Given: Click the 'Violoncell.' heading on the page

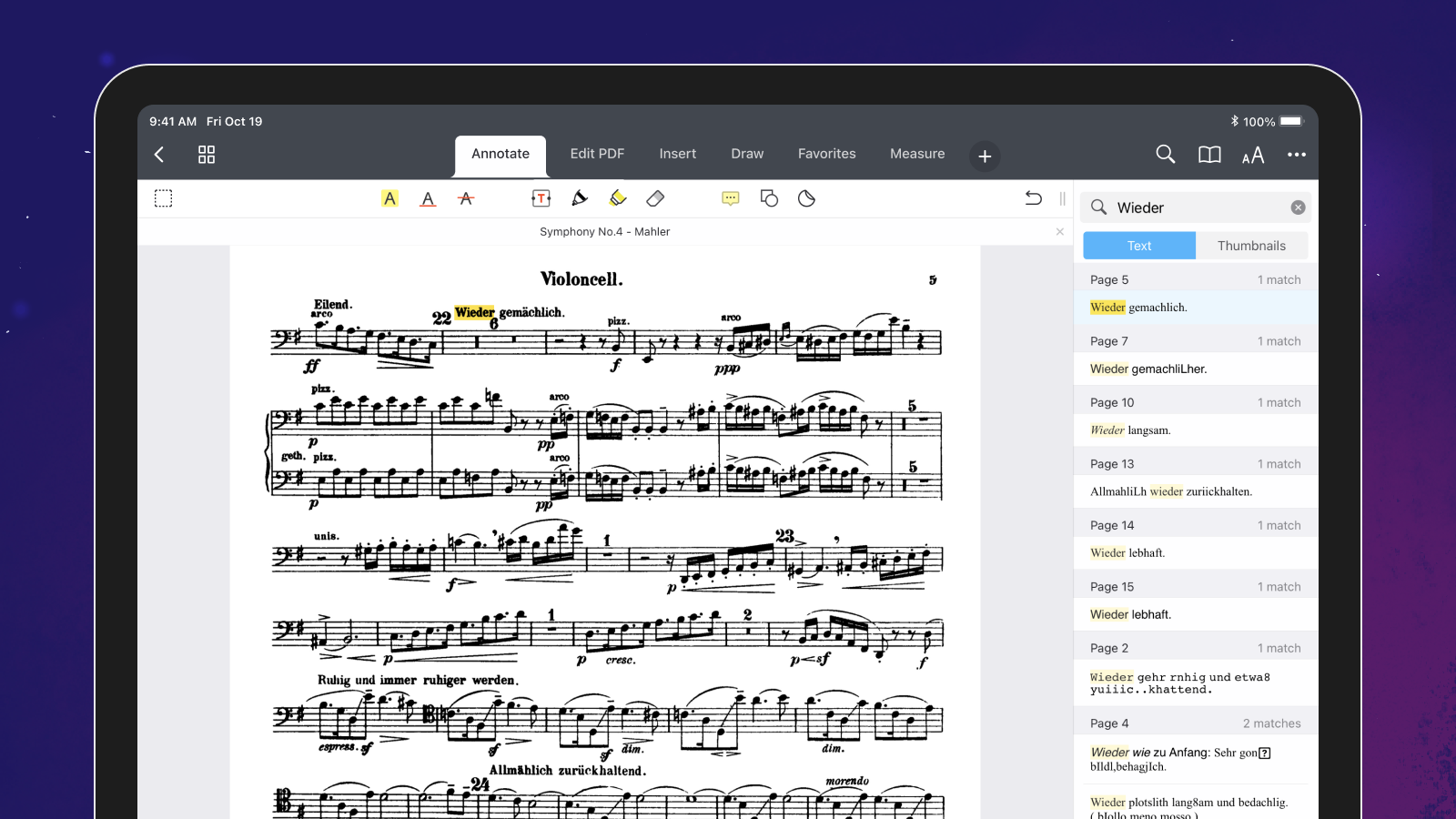Looking at the screenshot, I should click(x=581, y=278).
